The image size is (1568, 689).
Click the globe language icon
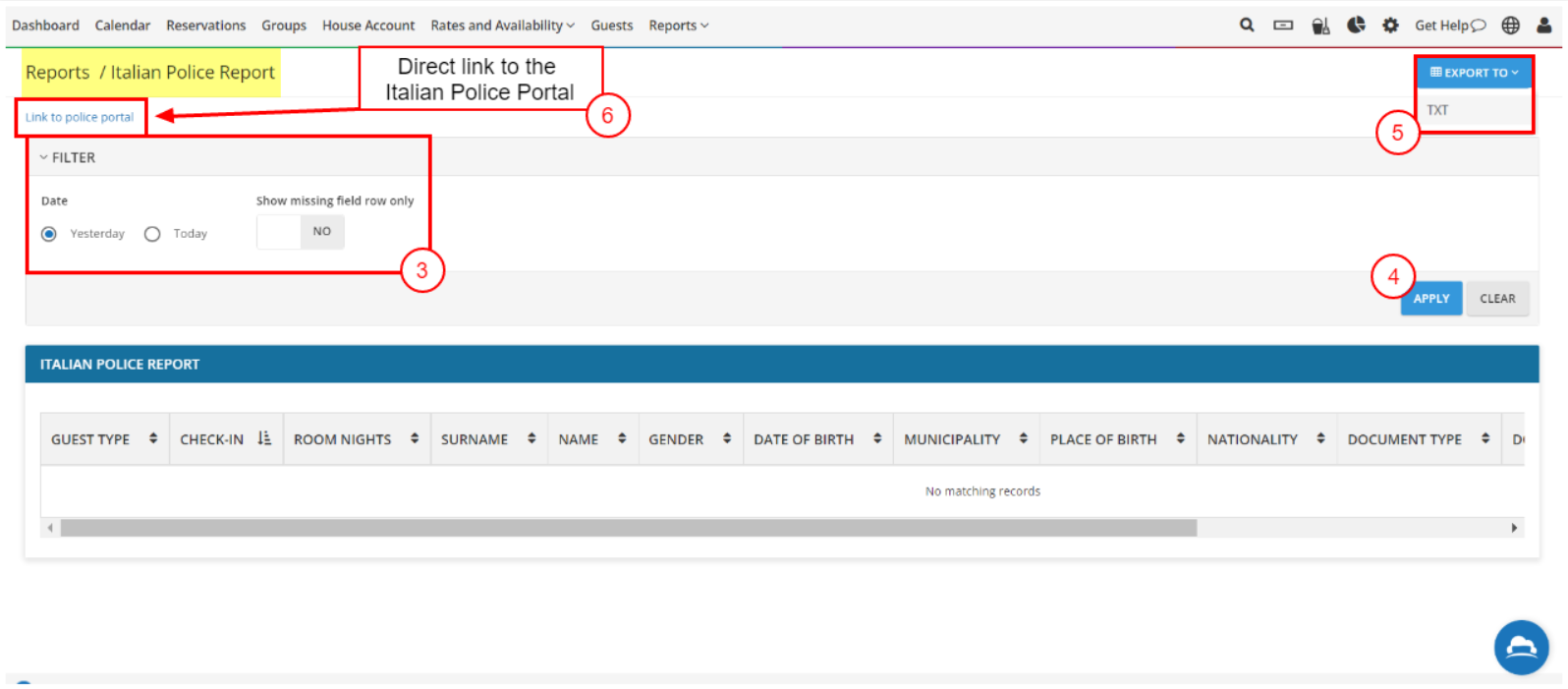pos(1510,26)
